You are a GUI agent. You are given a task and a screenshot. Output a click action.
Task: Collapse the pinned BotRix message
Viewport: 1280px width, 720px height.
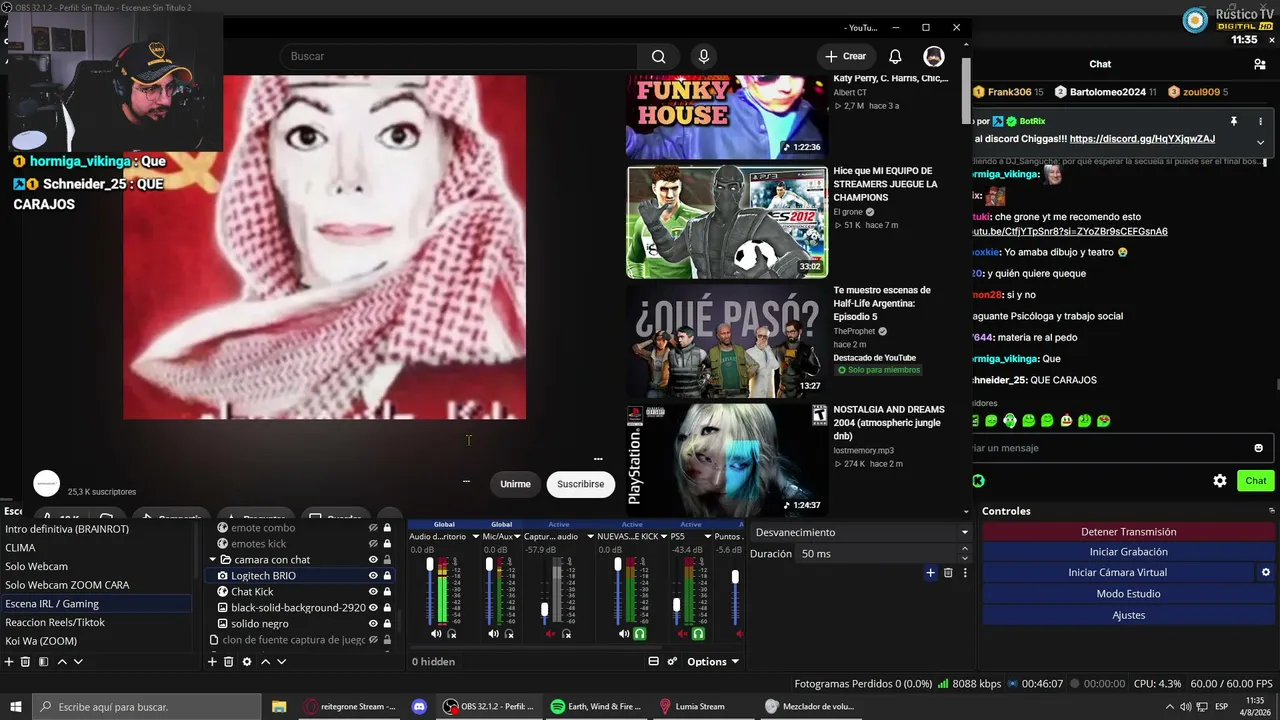pyautogui.click(x=1260, y=143)
